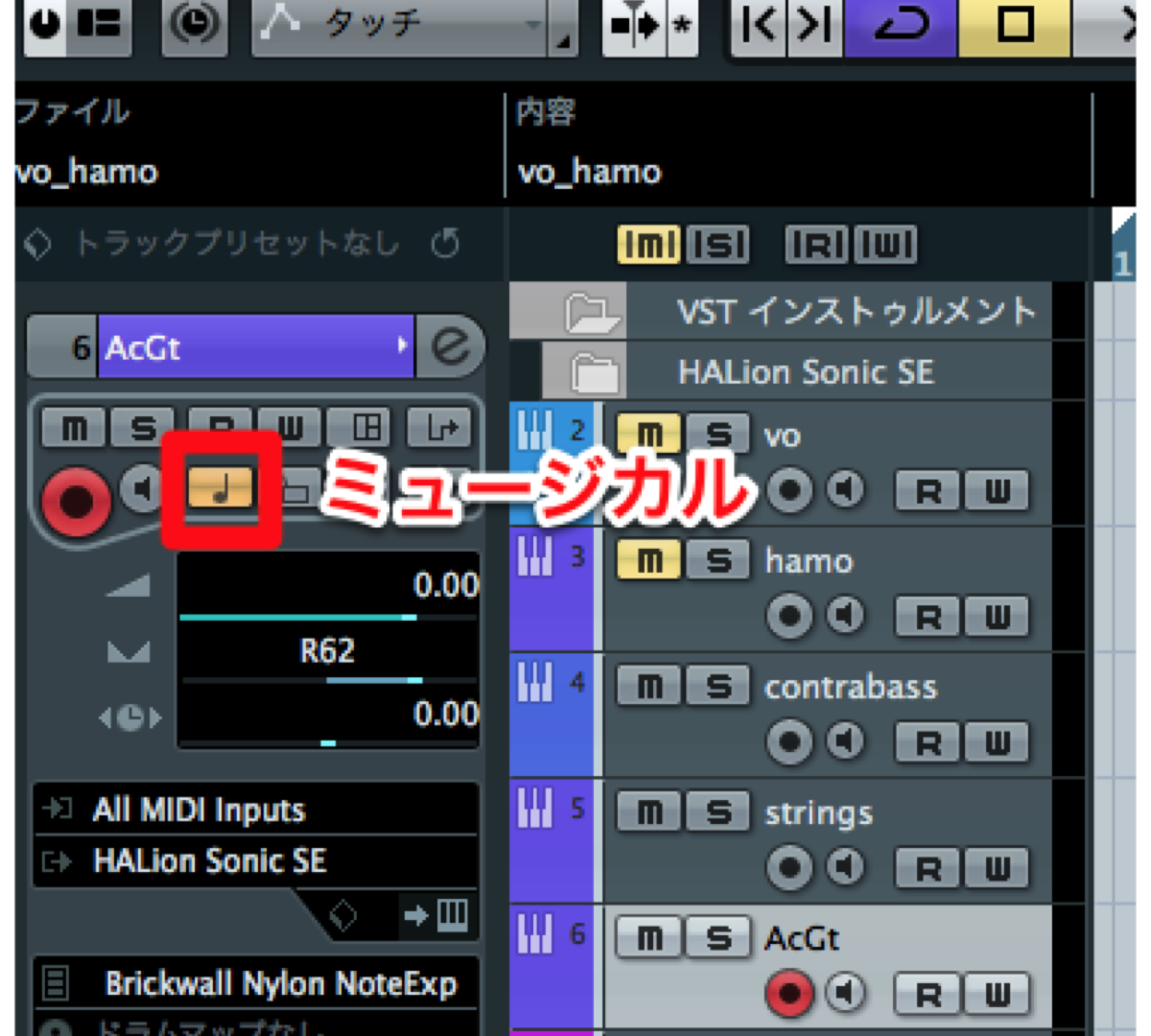
Task: Toggle the global mute-all 'M' button
Action: pyautogui.click(x=649, y=245)
